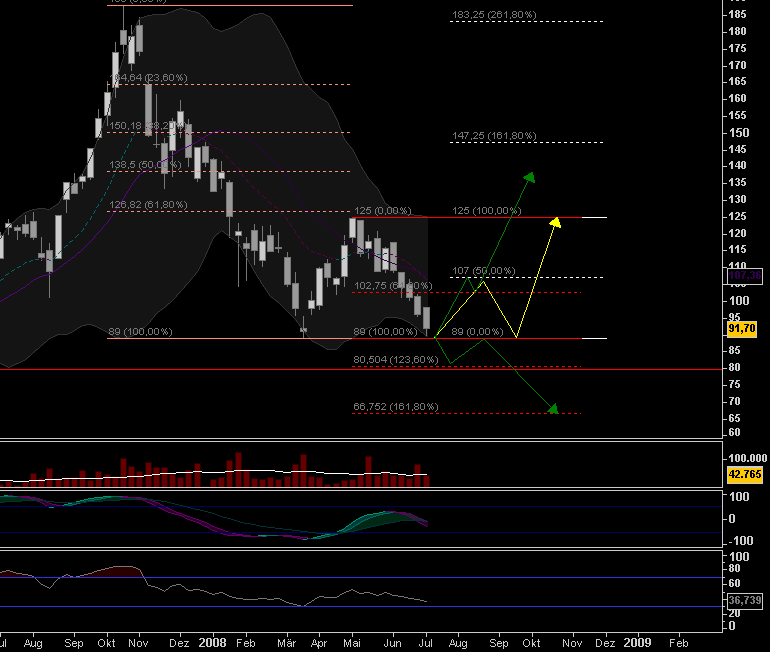The height and width of the screenshot is (652, 770).
Task: Click the full Jul month label
Action: pyautogui.click(x=425, y=643)
